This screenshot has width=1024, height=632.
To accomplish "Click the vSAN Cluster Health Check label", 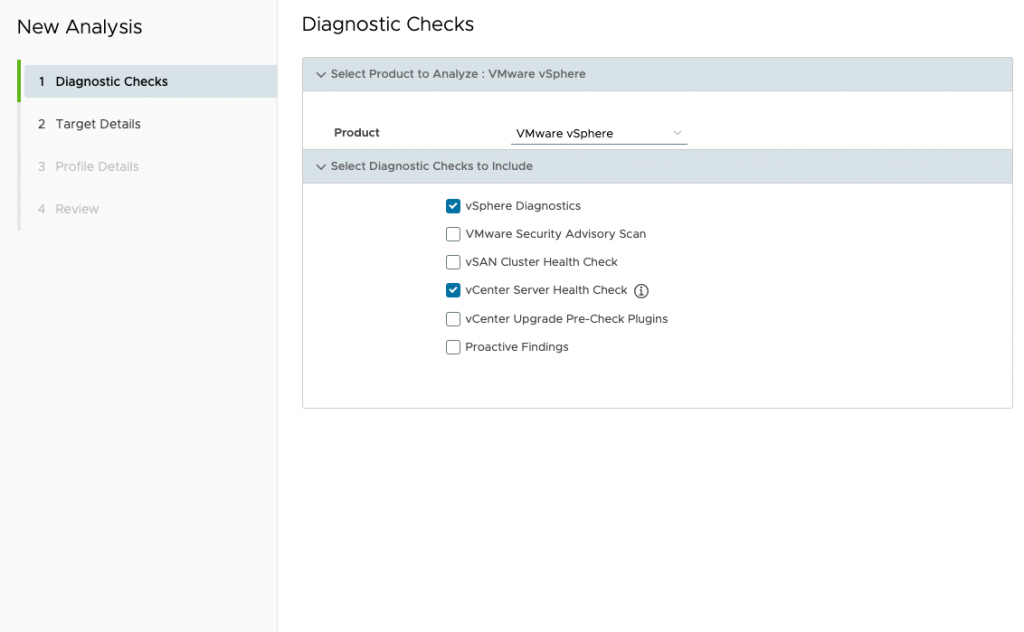I will tap(541, 262).
